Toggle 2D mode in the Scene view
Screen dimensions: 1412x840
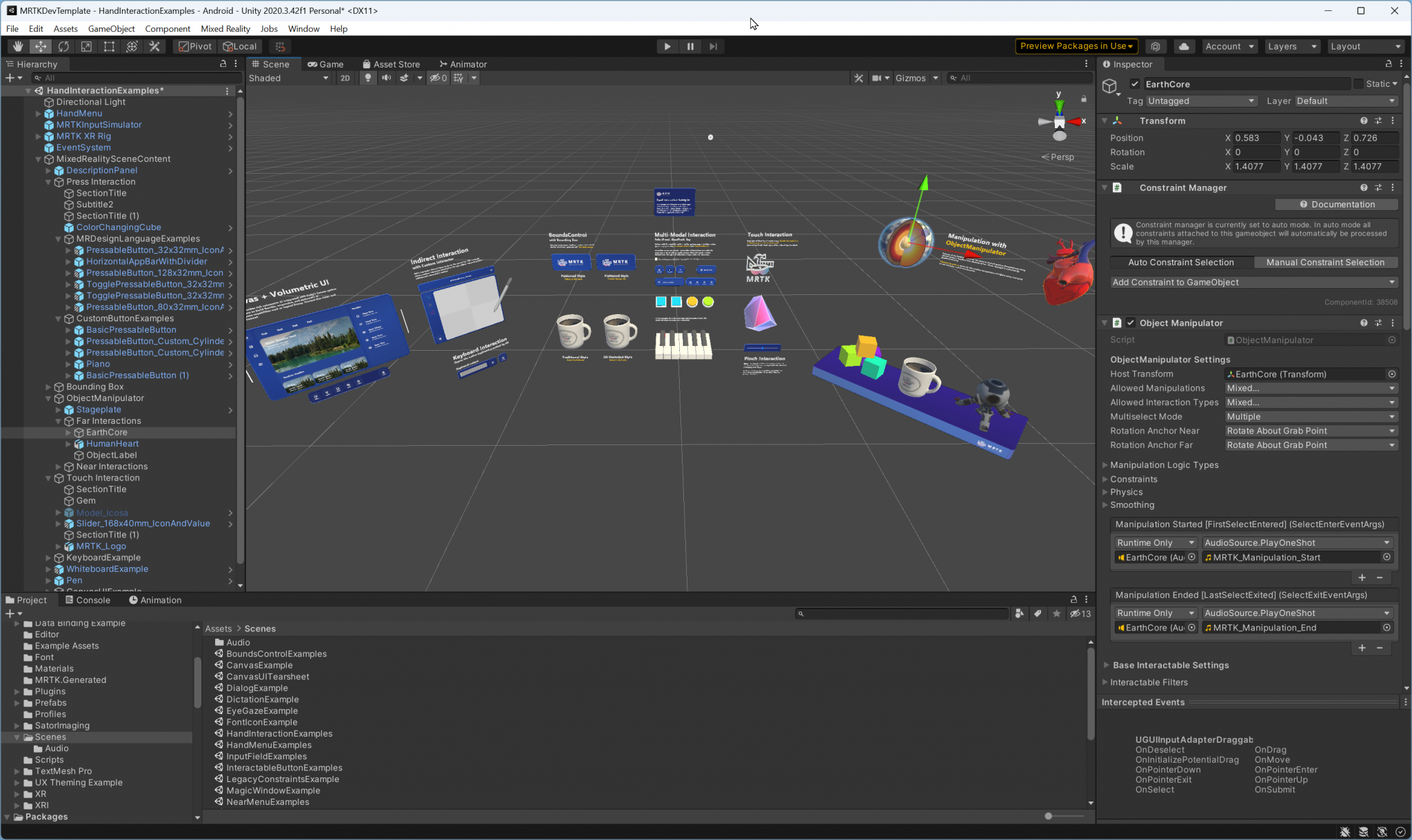pos(345,78)
